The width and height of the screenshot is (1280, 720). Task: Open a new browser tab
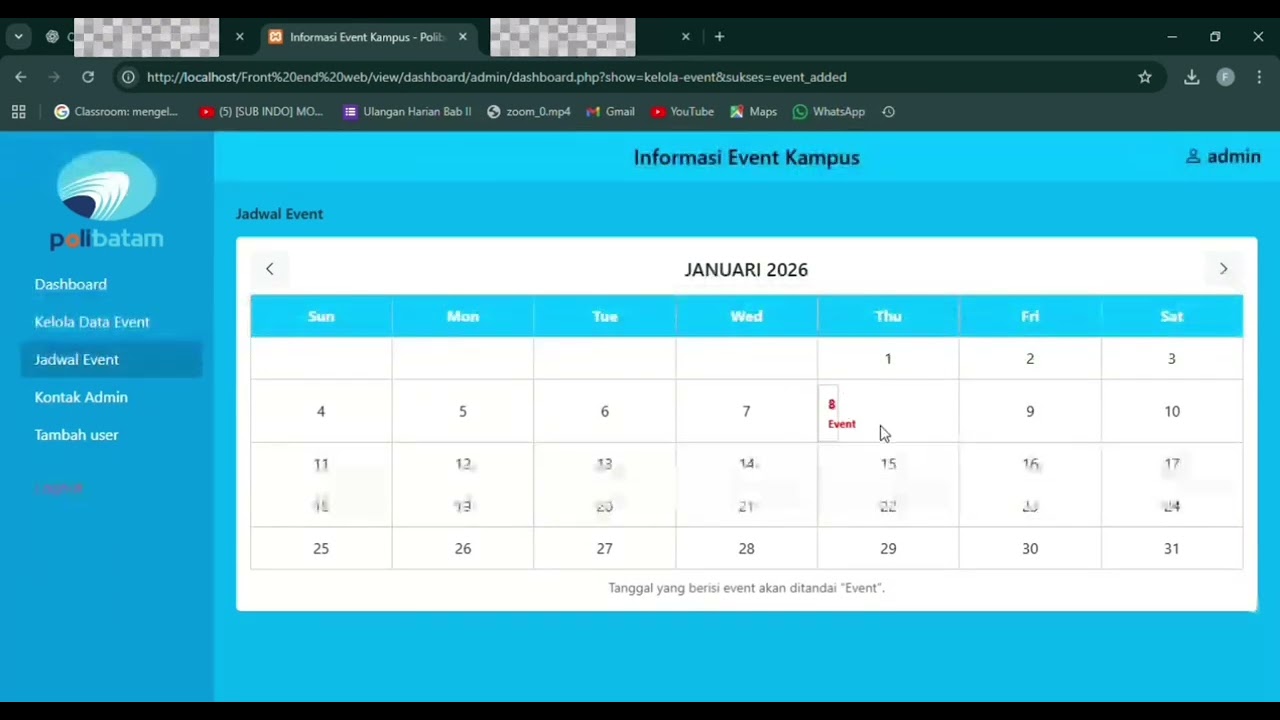pos(719,37)
